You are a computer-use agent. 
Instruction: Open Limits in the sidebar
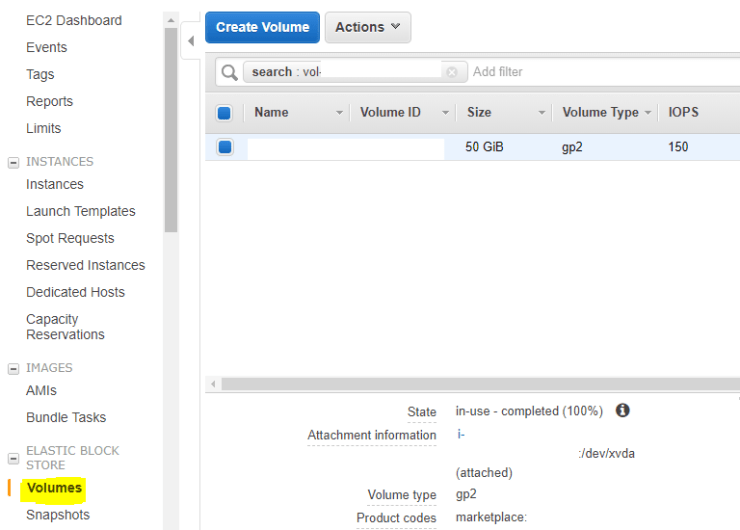point(43,128)
